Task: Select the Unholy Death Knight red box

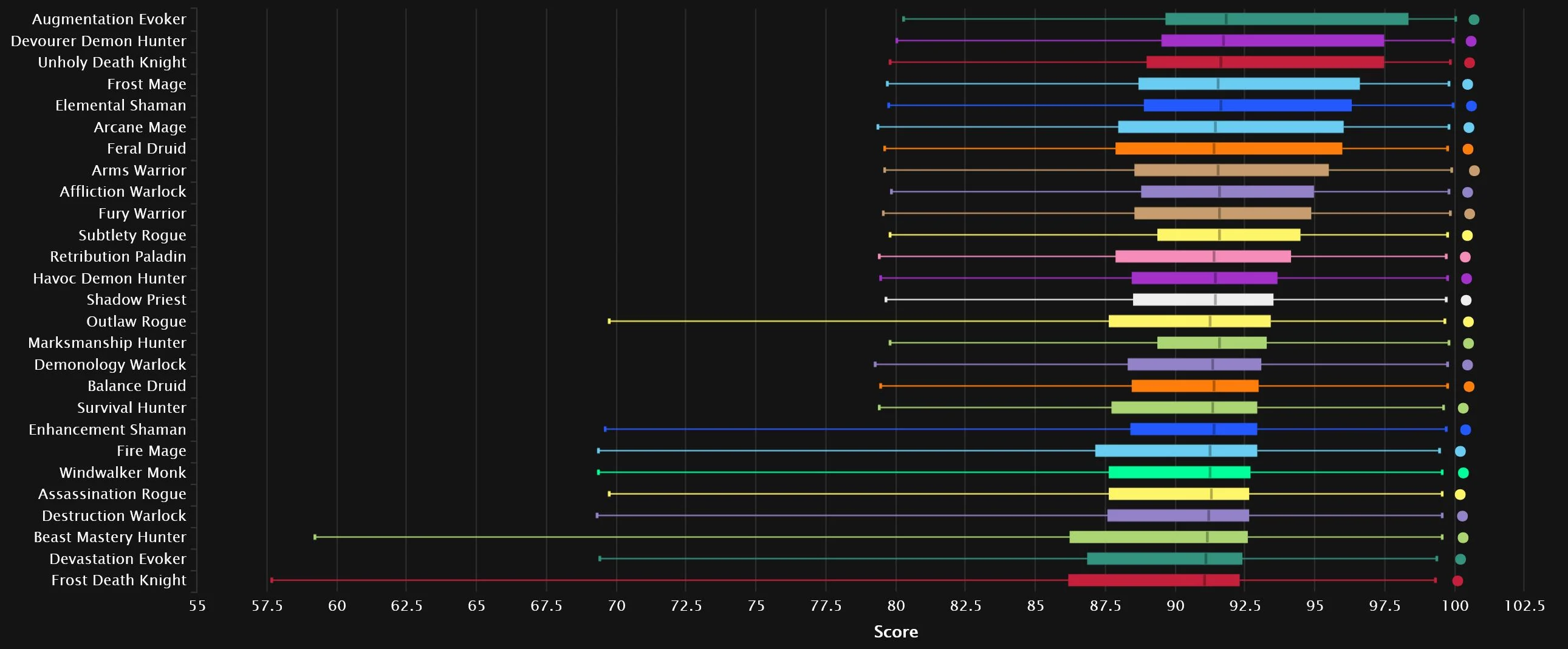Action: pyautogui.click(x=1265, y=63)
